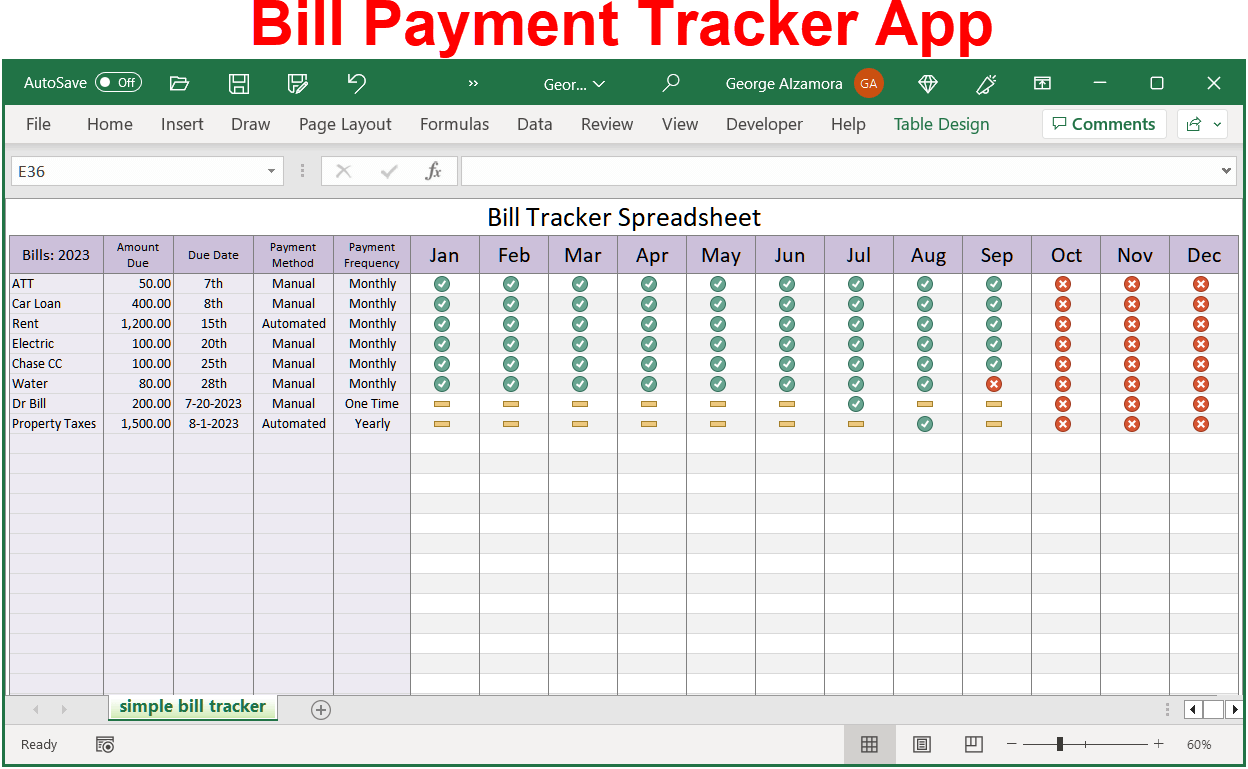
Task: Select the Table Design tab
Action: 941,124
